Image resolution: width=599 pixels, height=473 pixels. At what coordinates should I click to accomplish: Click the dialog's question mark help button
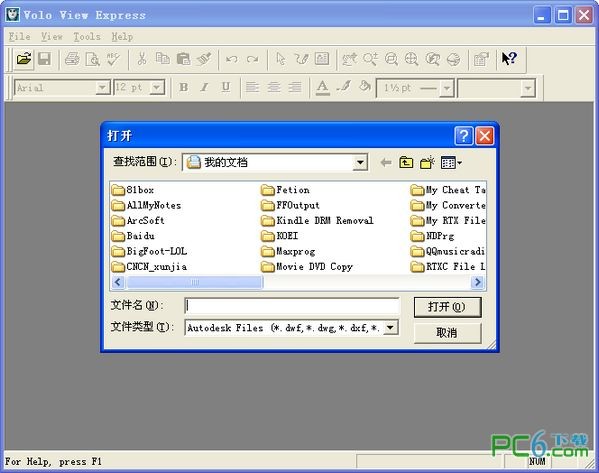463,136
